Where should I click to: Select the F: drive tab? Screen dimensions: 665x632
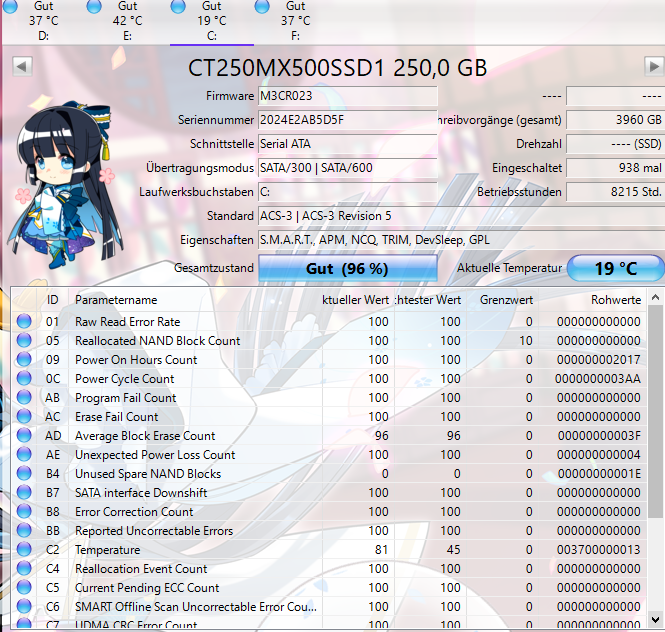click(x=296, y=21)
